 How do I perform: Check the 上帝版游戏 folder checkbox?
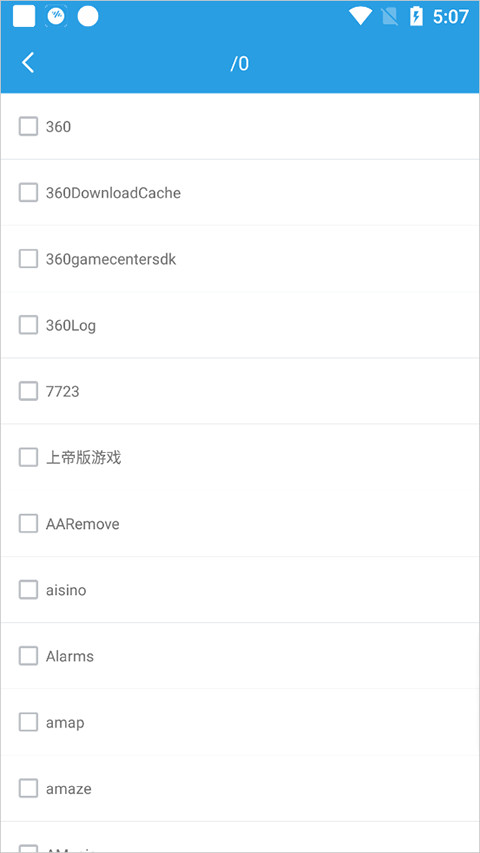coord(28,458)
